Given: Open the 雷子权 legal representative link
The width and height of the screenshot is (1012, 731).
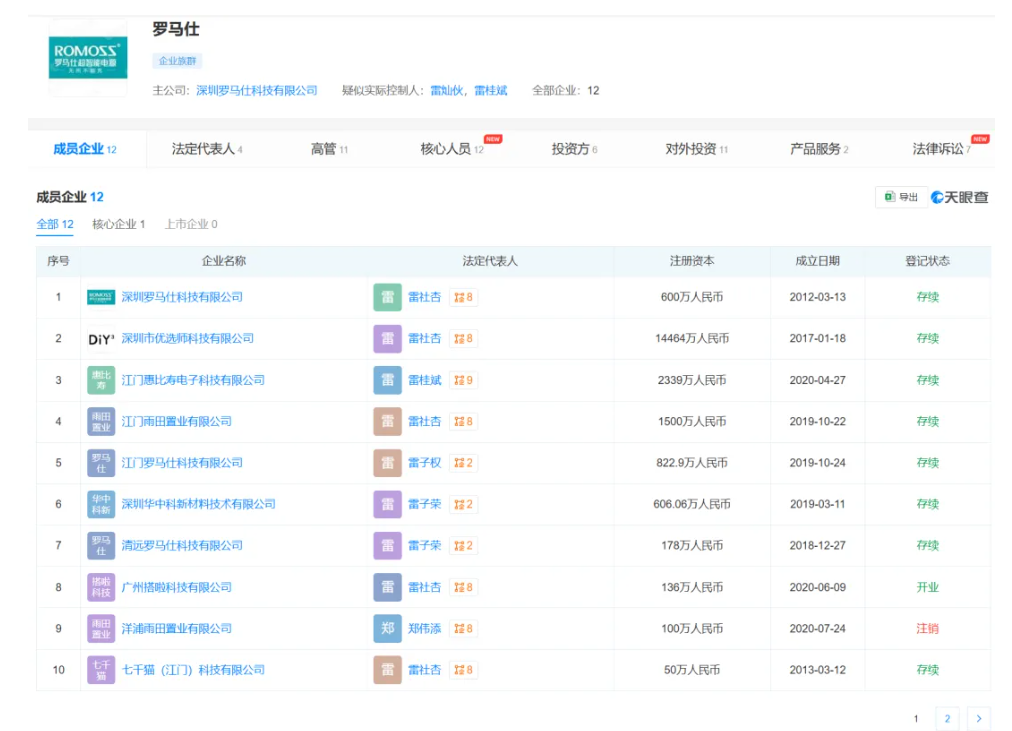Looking at the screenshot, I should [425, 463].
